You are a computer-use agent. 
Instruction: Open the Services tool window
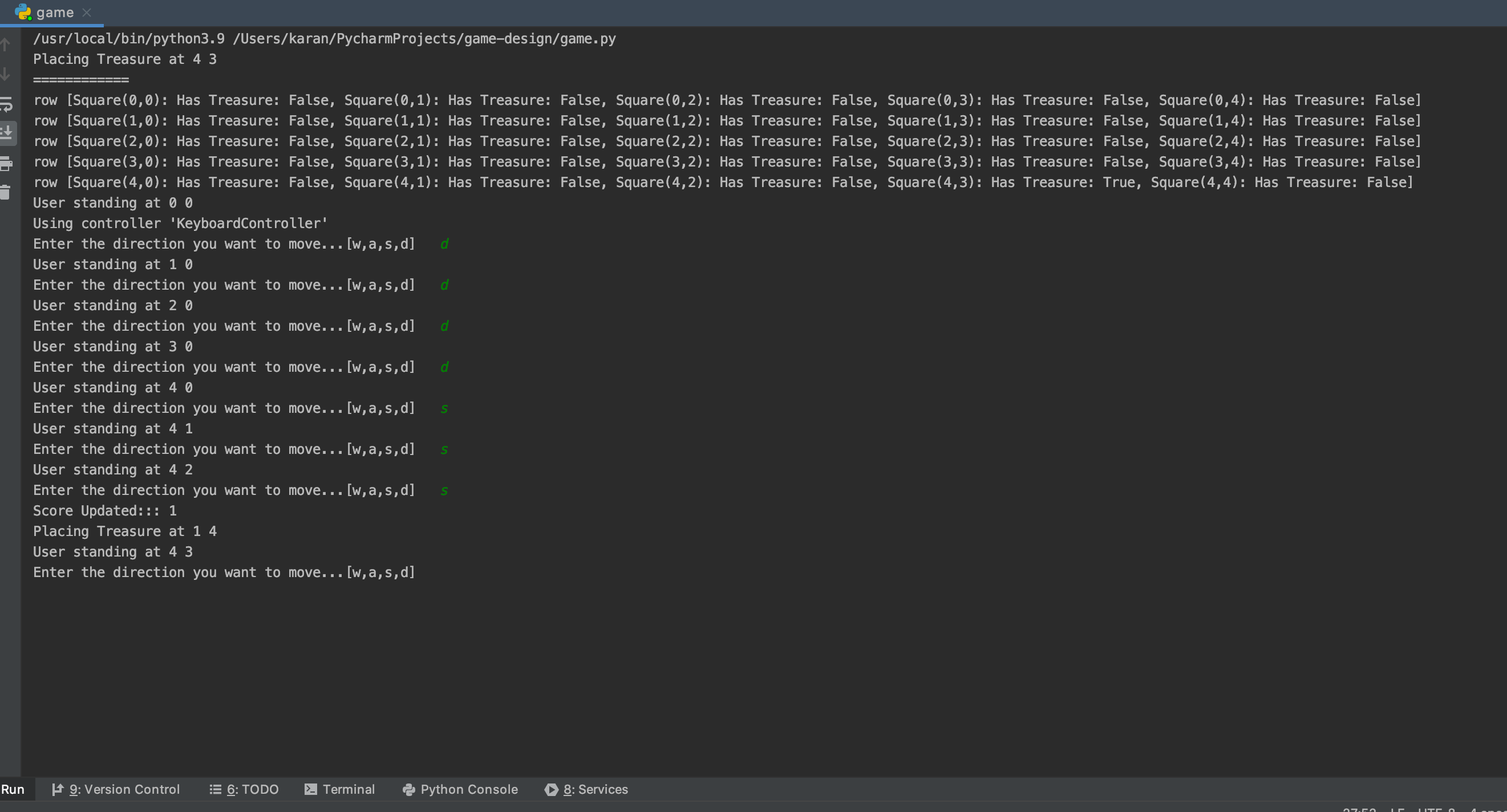point(595,789)
